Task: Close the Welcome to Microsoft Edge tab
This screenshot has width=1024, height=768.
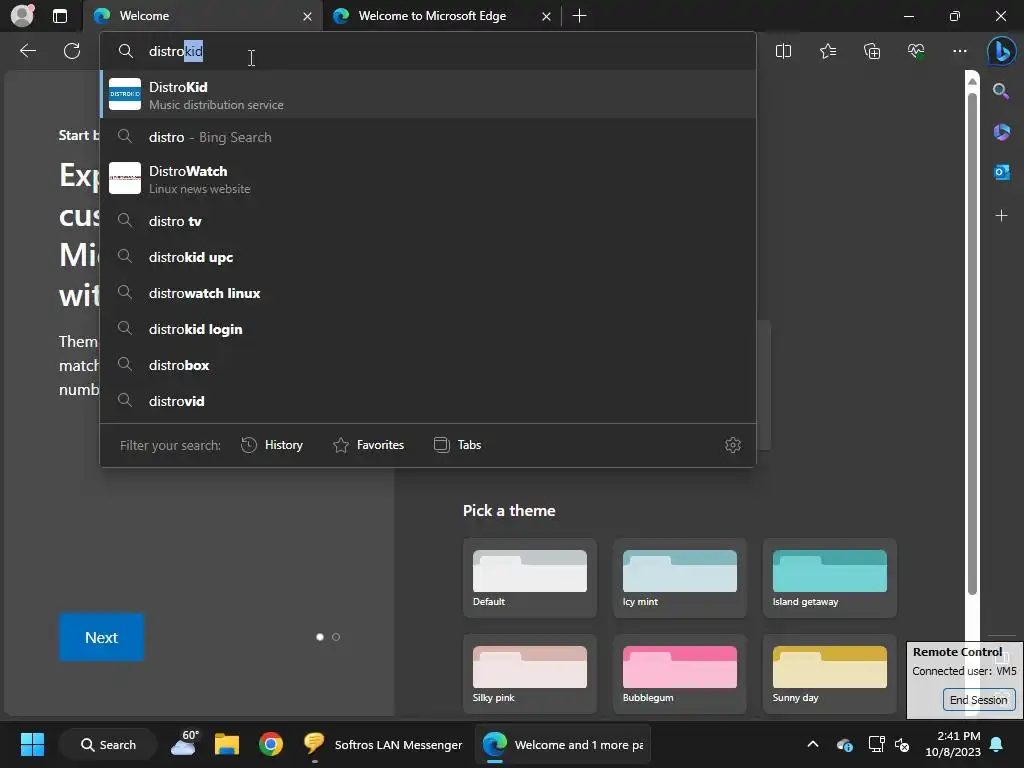Action: pos(546,16)
